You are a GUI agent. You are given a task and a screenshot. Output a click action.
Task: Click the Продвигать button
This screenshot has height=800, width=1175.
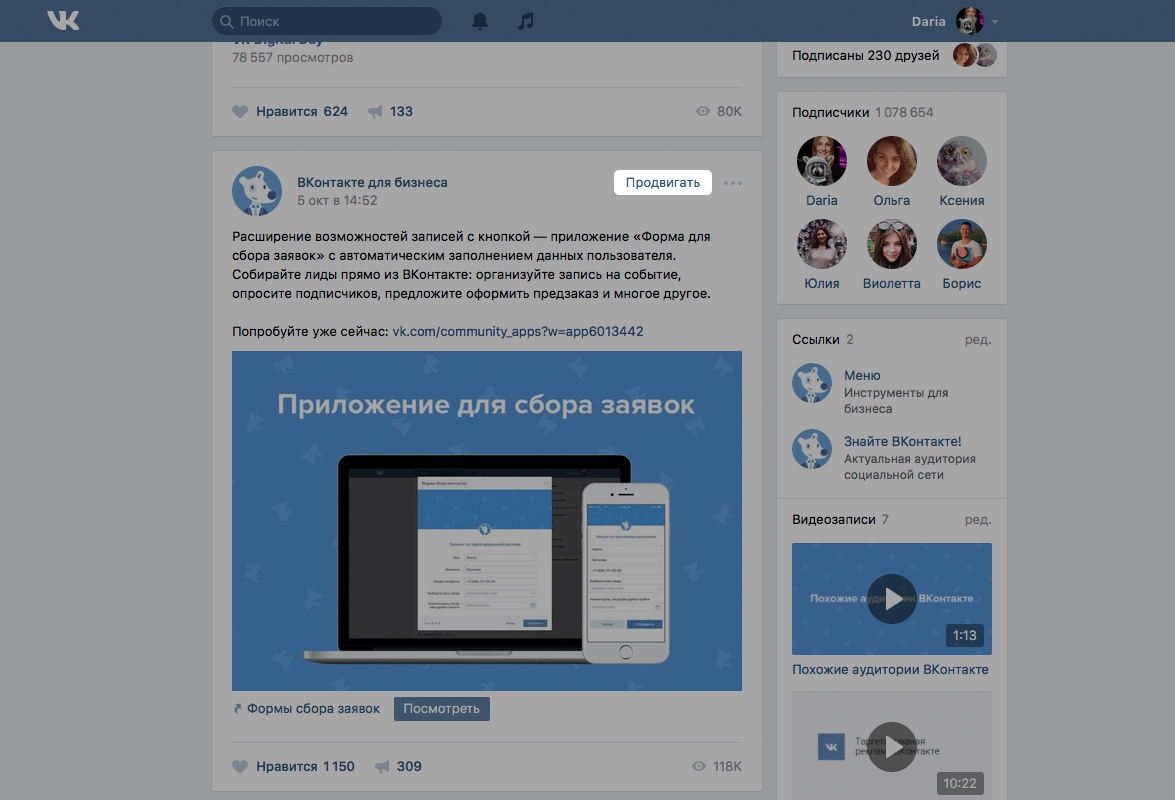[662, 182]
